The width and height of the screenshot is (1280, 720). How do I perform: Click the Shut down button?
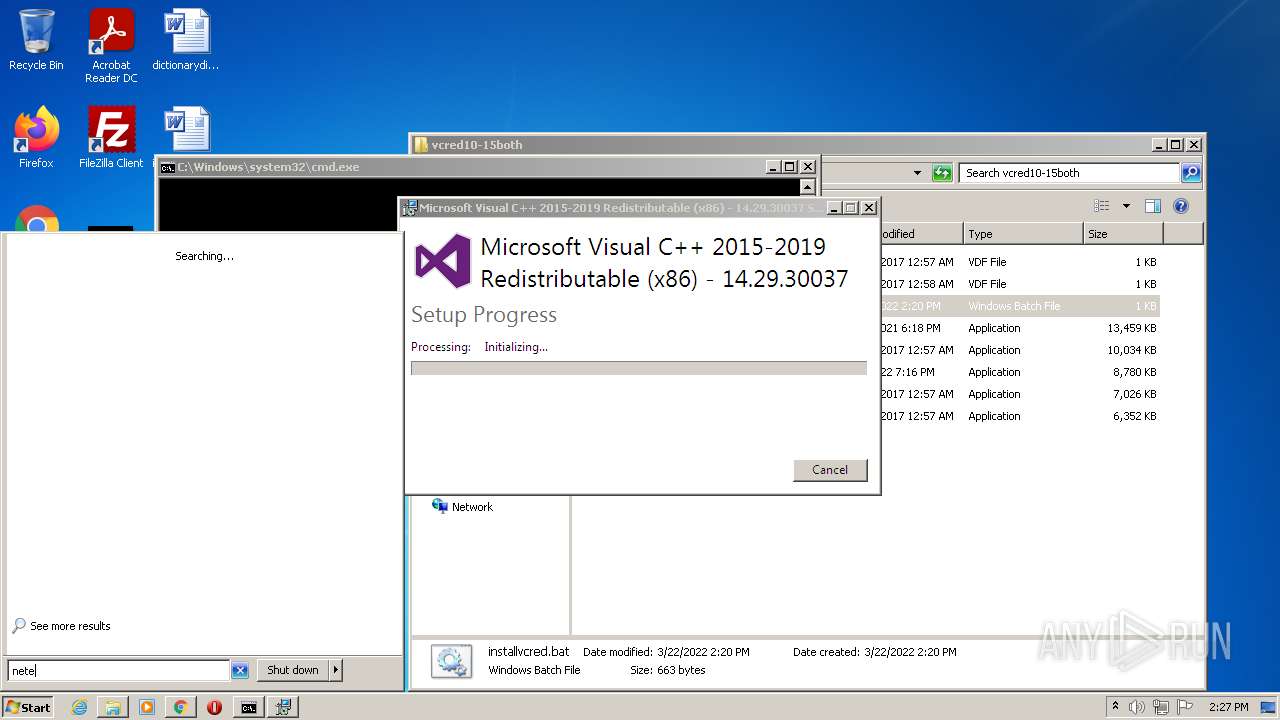coord(292,670)
